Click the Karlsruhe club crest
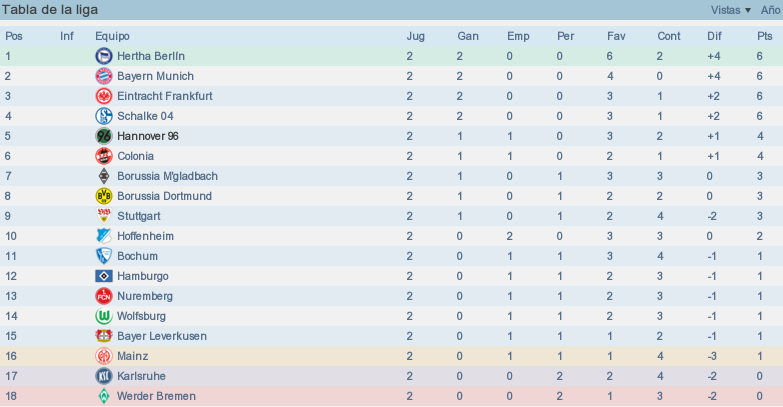Screen dimensions: 783x407 point(104,376)
